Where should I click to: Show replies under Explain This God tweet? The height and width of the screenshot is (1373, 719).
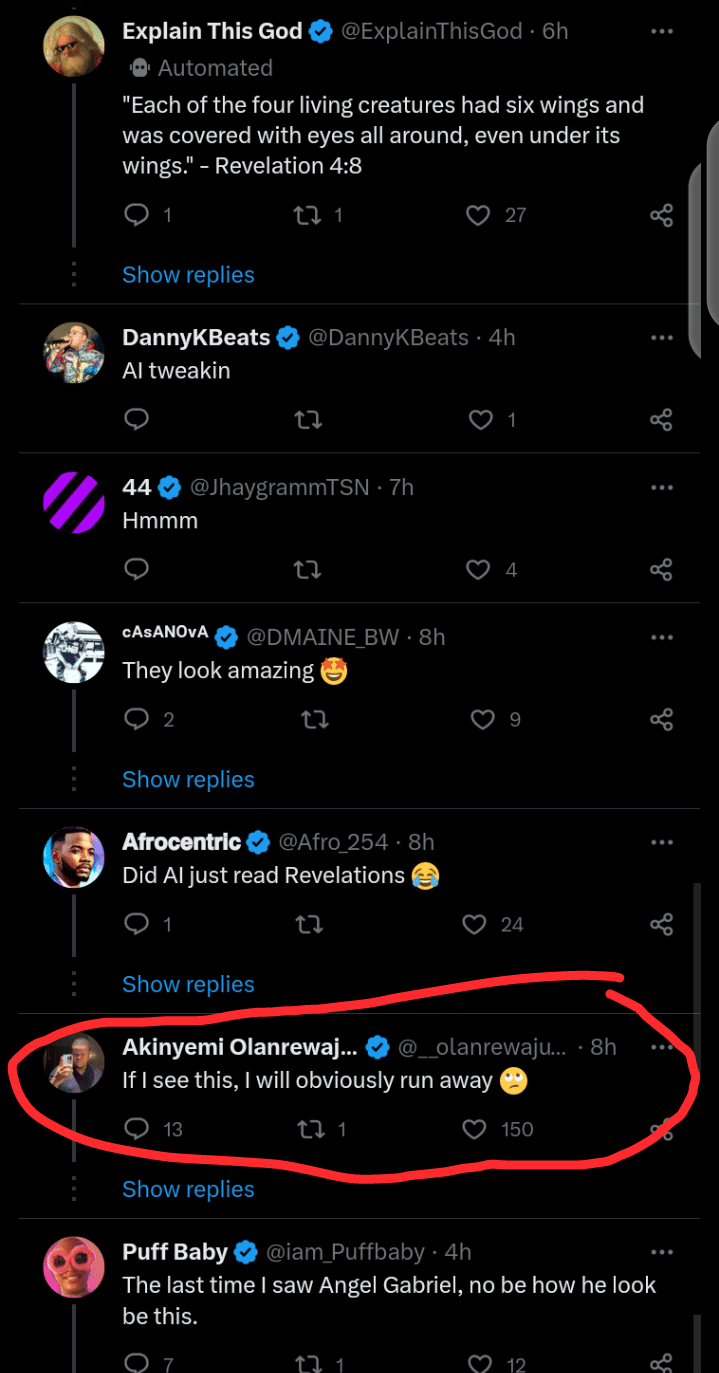(x=188, y=275)
